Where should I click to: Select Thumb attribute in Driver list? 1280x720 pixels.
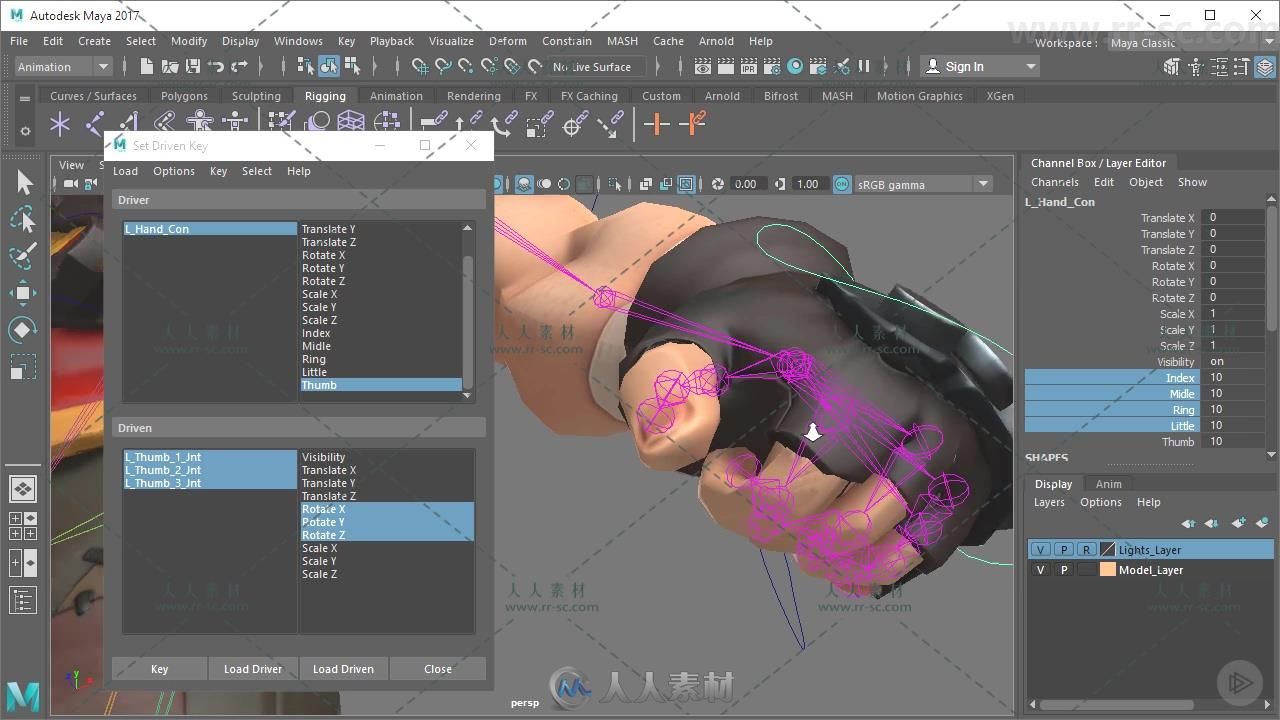(381, 385)
